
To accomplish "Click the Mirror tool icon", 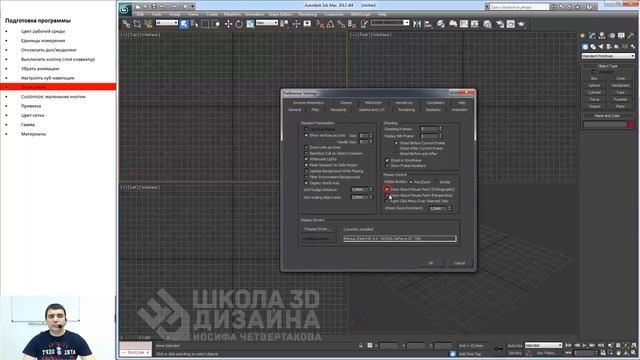I will pyautogui.click(x=417, y=24).
